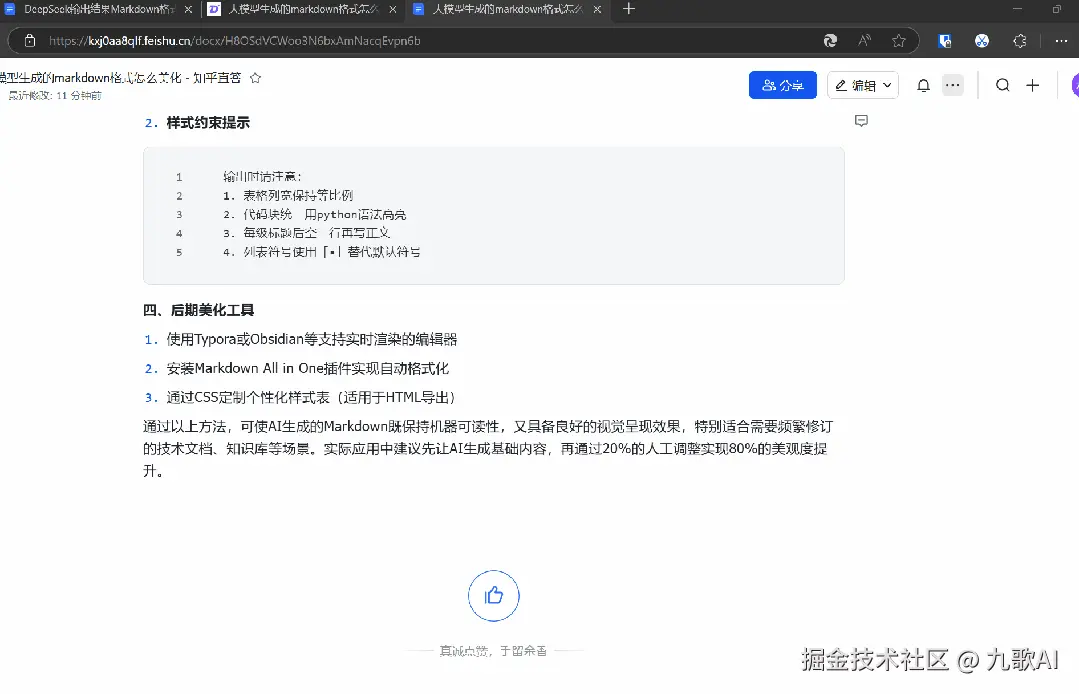Click the magnifier to search the document
The image size is (1079, 694).
click(1002, 85)
